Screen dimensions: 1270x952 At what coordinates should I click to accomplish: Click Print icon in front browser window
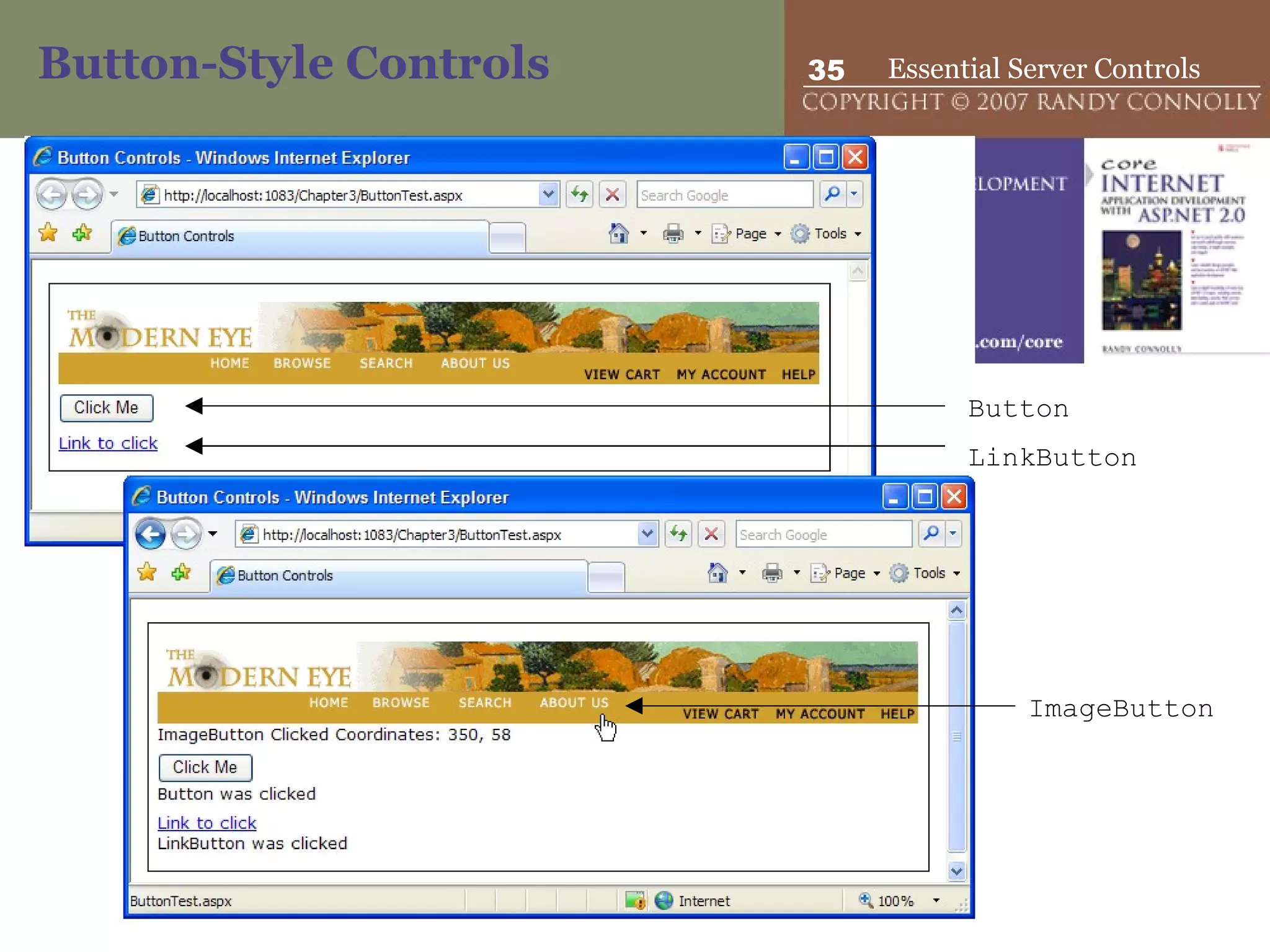(x=772, y=573)
